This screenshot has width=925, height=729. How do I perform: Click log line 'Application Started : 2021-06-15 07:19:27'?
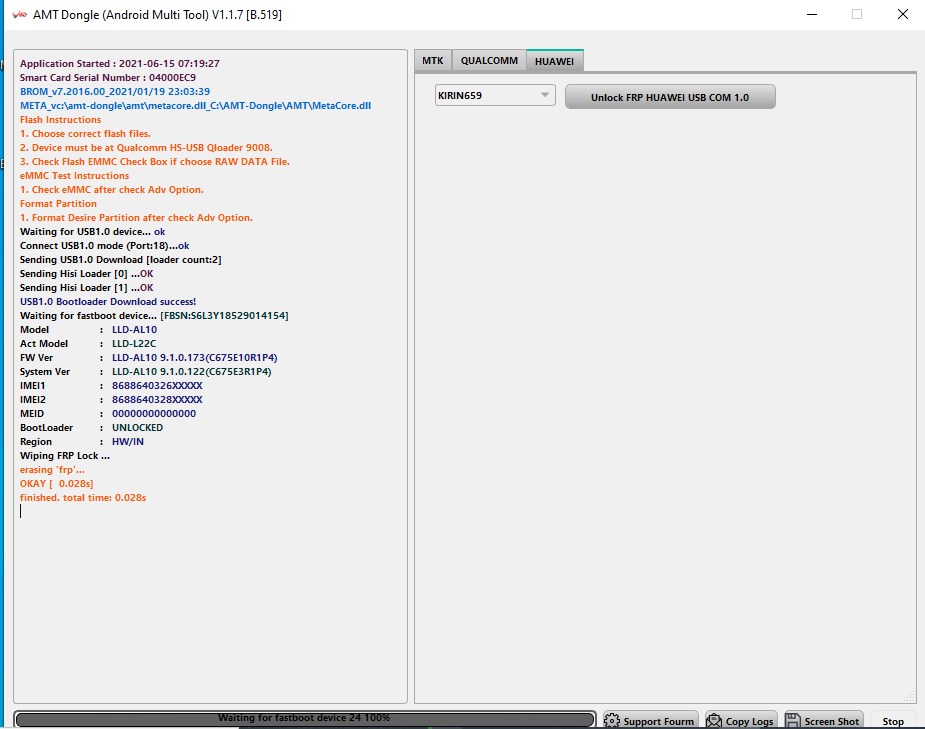tap(120, 64)
